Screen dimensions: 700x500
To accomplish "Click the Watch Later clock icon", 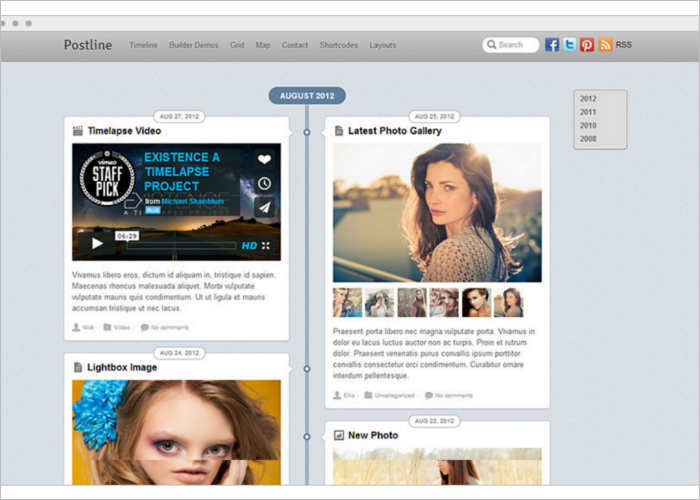I will pos(264,183).
